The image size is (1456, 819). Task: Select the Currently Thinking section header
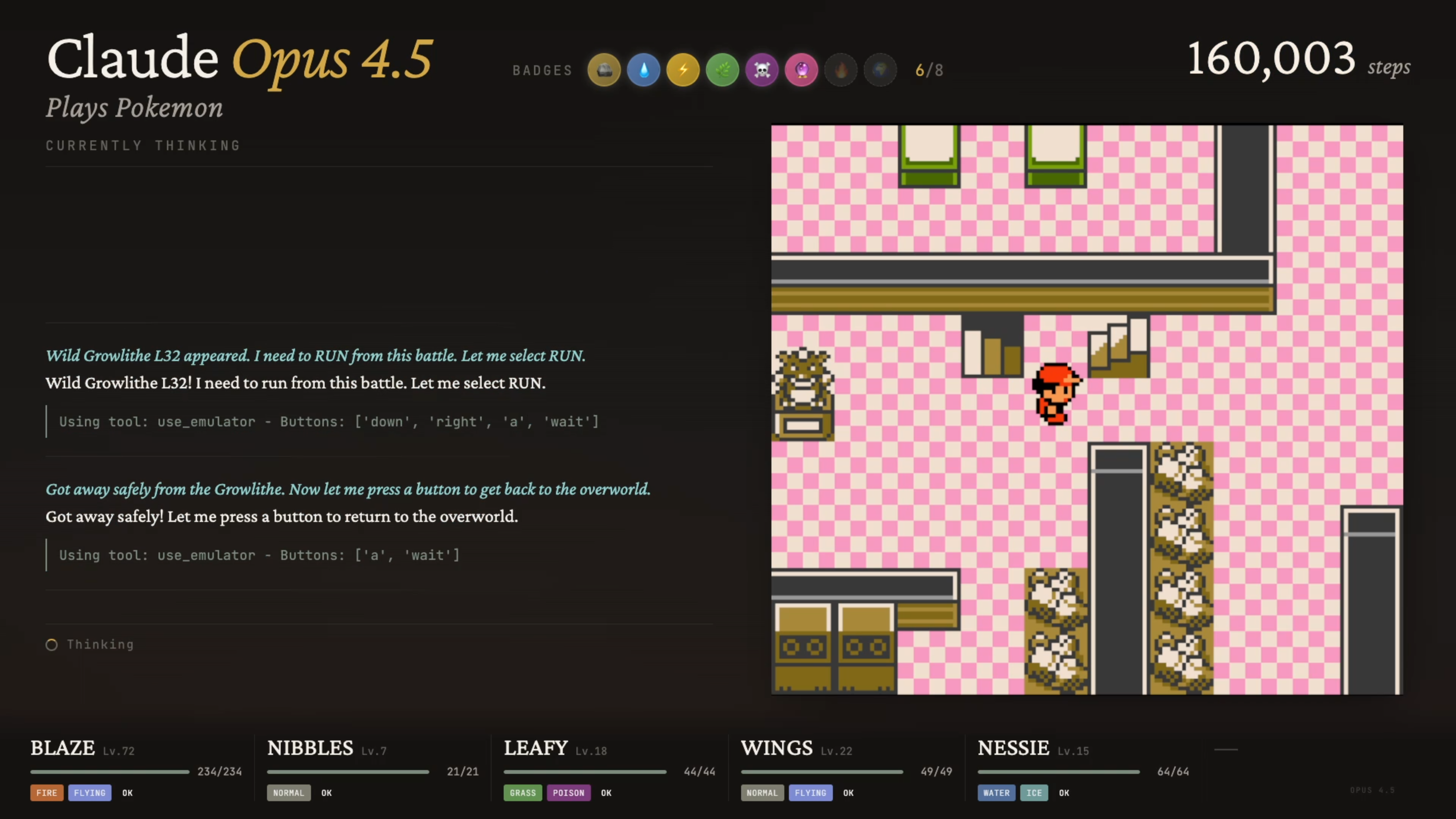pos(143,146)
